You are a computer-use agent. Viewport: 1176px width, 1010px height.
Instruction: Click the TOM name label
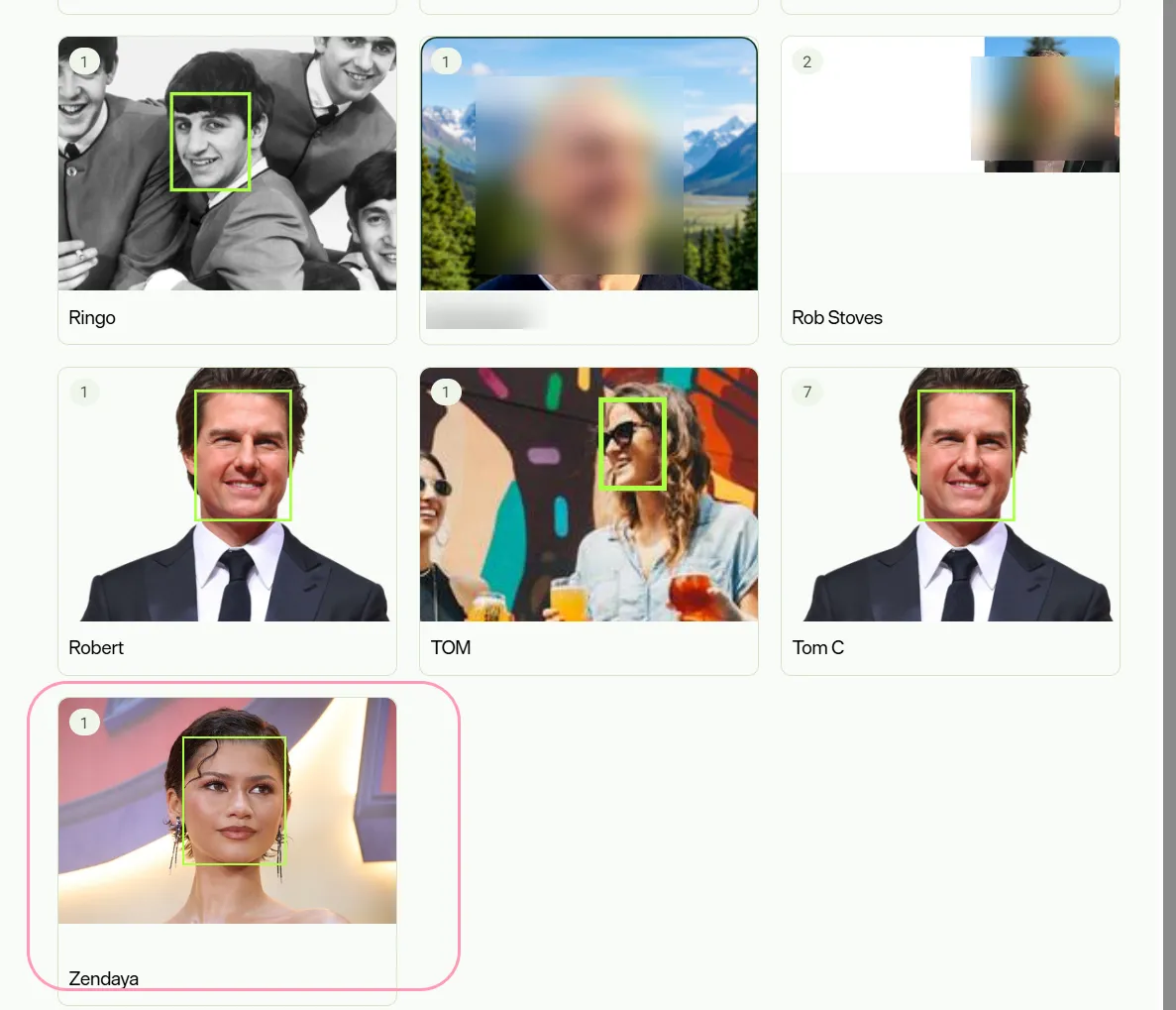[x=451, y=647]
